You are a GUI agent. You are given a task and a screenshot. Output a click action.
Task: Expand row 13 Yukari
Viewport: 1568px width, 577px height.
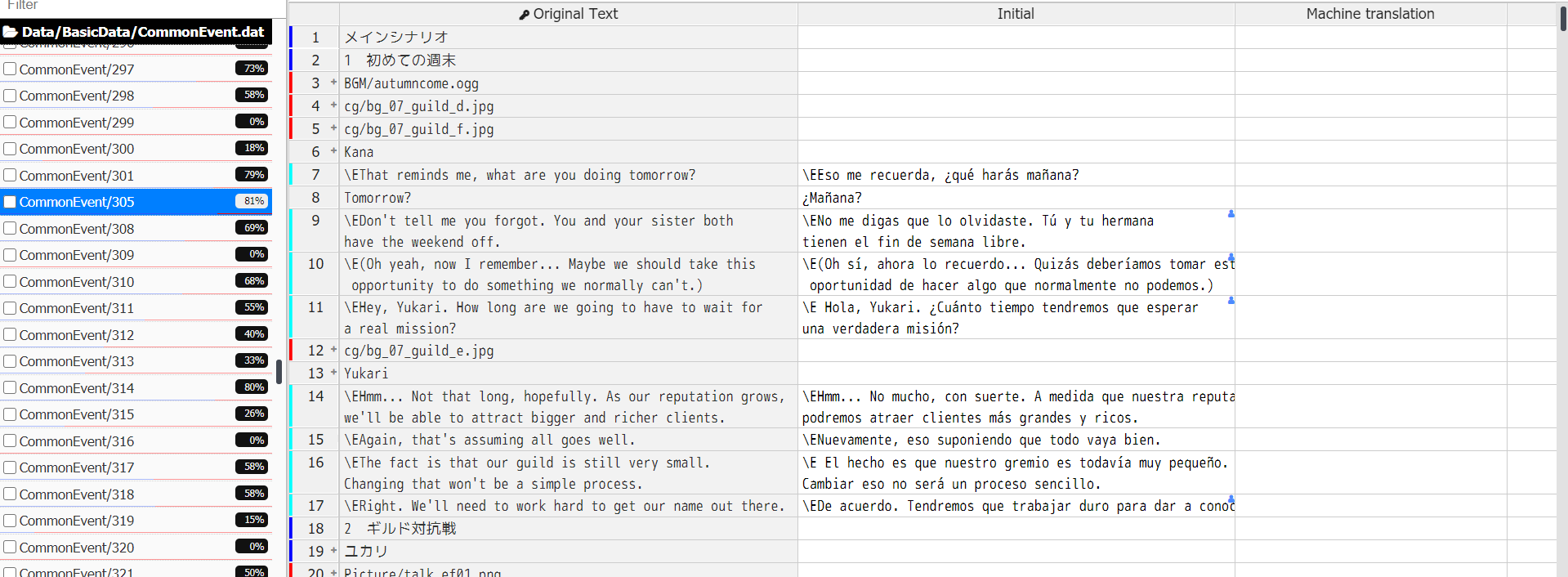coord(333,373)
